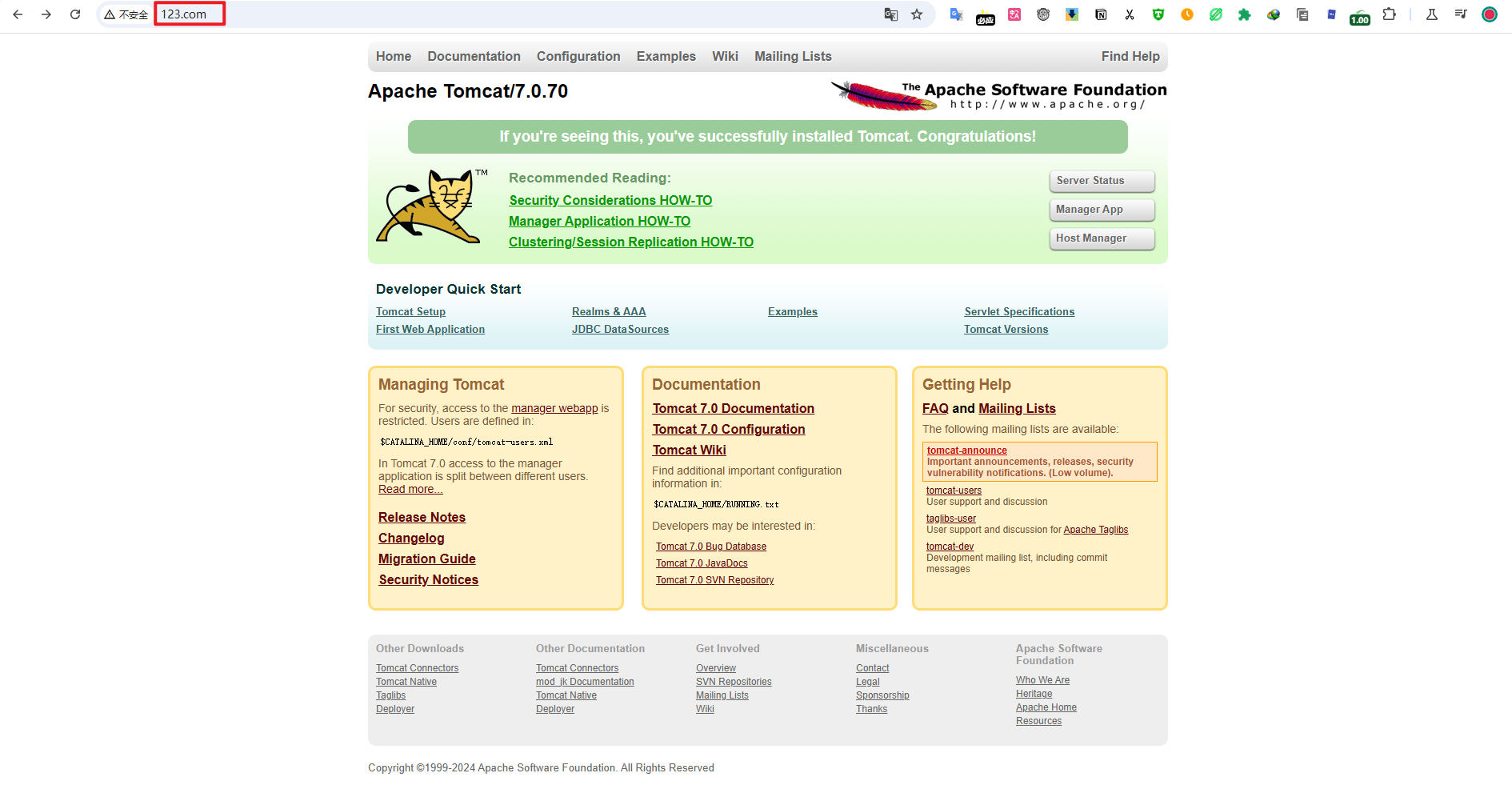Open the First Web Application link
This screenshot has height=785, width=1512.
tap(430, 329)
